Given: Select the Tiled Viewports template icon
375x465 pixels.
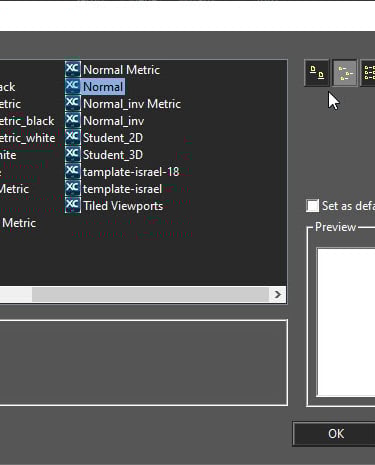Looking at the screenshot, I should (x=72, y=205).
